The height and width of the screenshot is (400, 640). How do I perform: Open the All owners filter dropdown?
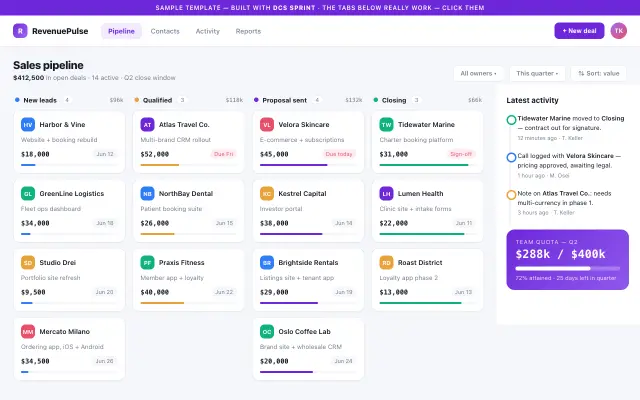tap(478, 73)
